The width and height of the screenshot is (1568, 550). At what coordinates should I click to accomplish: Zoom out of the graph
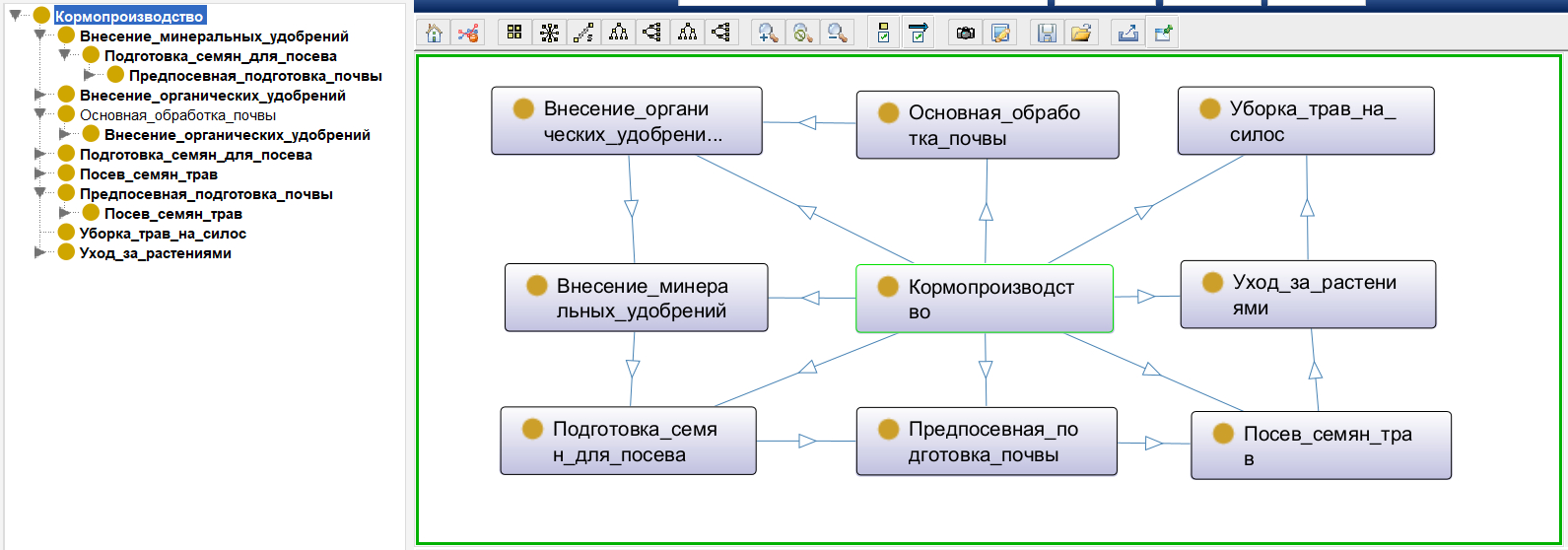pos(838,34)
